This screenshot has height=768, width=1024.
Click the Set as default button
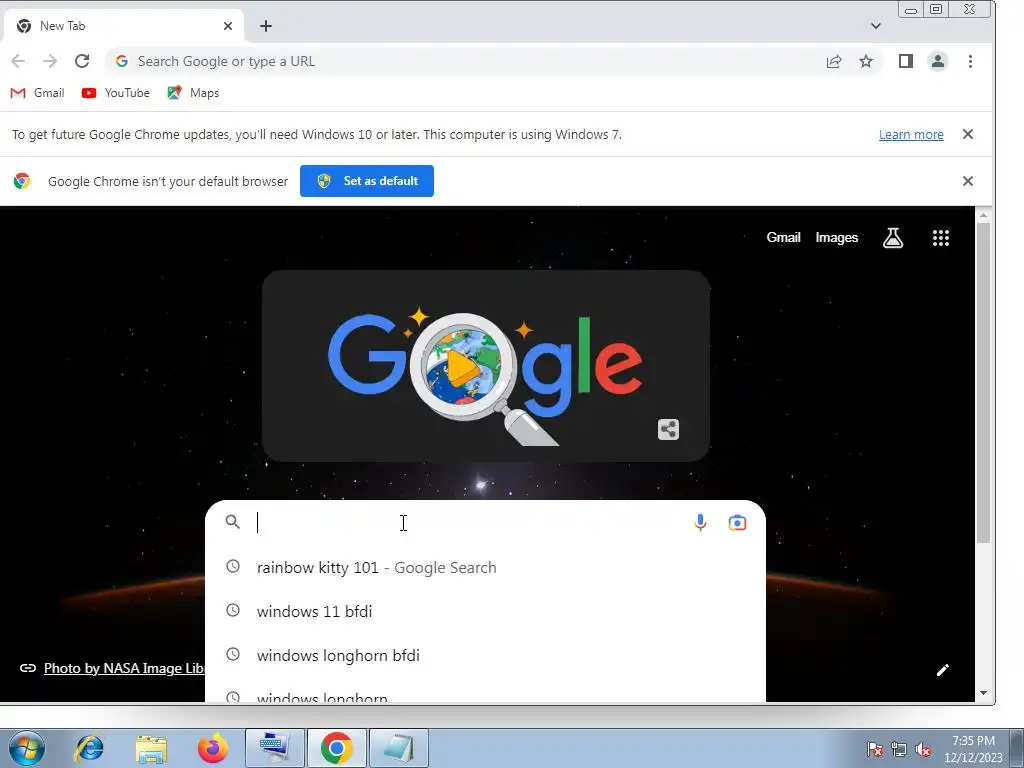pyautogui.click(x=367, y=181)
